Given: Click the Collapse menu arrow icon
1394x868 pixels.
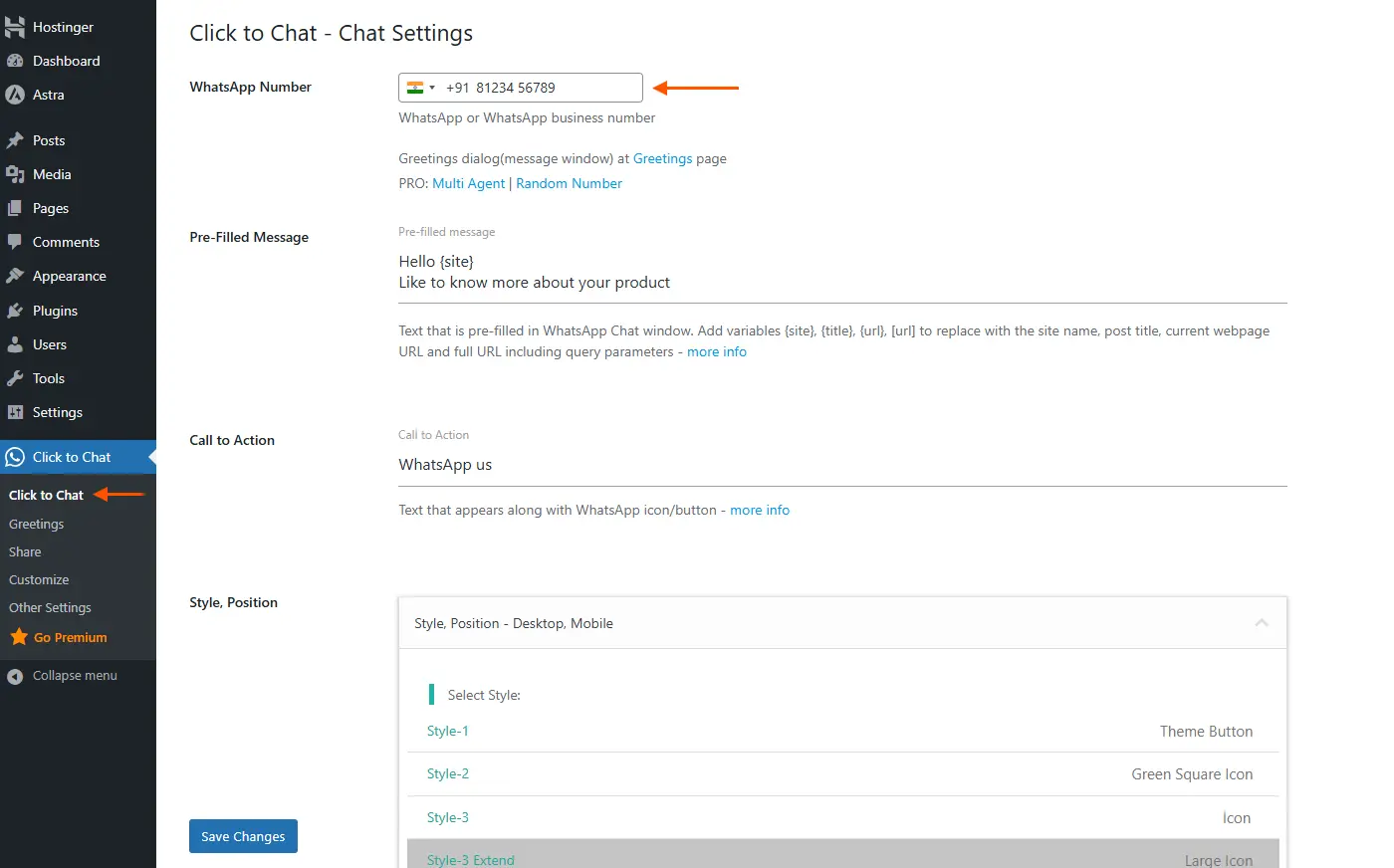Looking at the screenshot, I should pos(15,676).
